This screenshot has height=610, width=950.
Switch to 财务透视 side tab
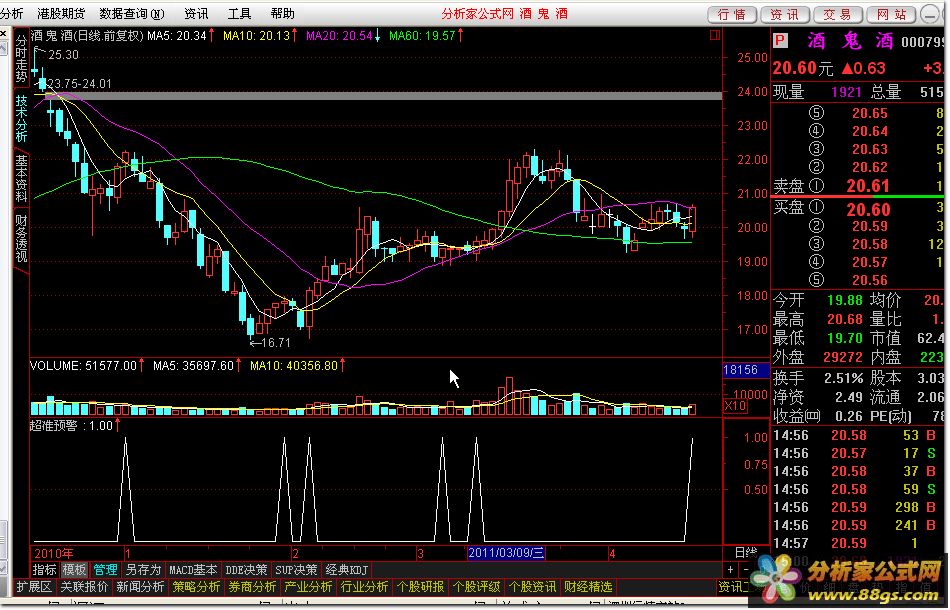21,238
